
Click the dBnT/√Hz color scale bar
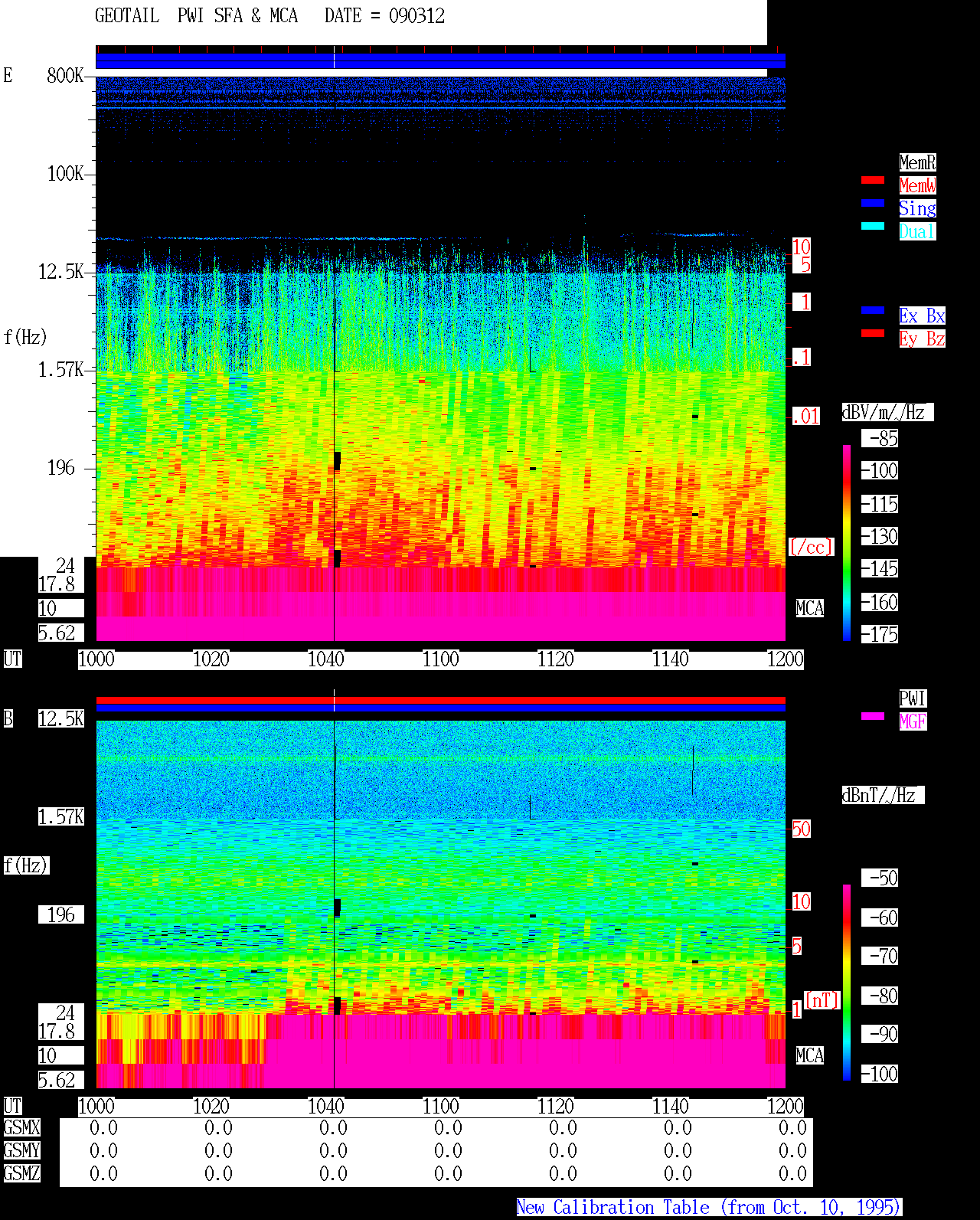847,983
